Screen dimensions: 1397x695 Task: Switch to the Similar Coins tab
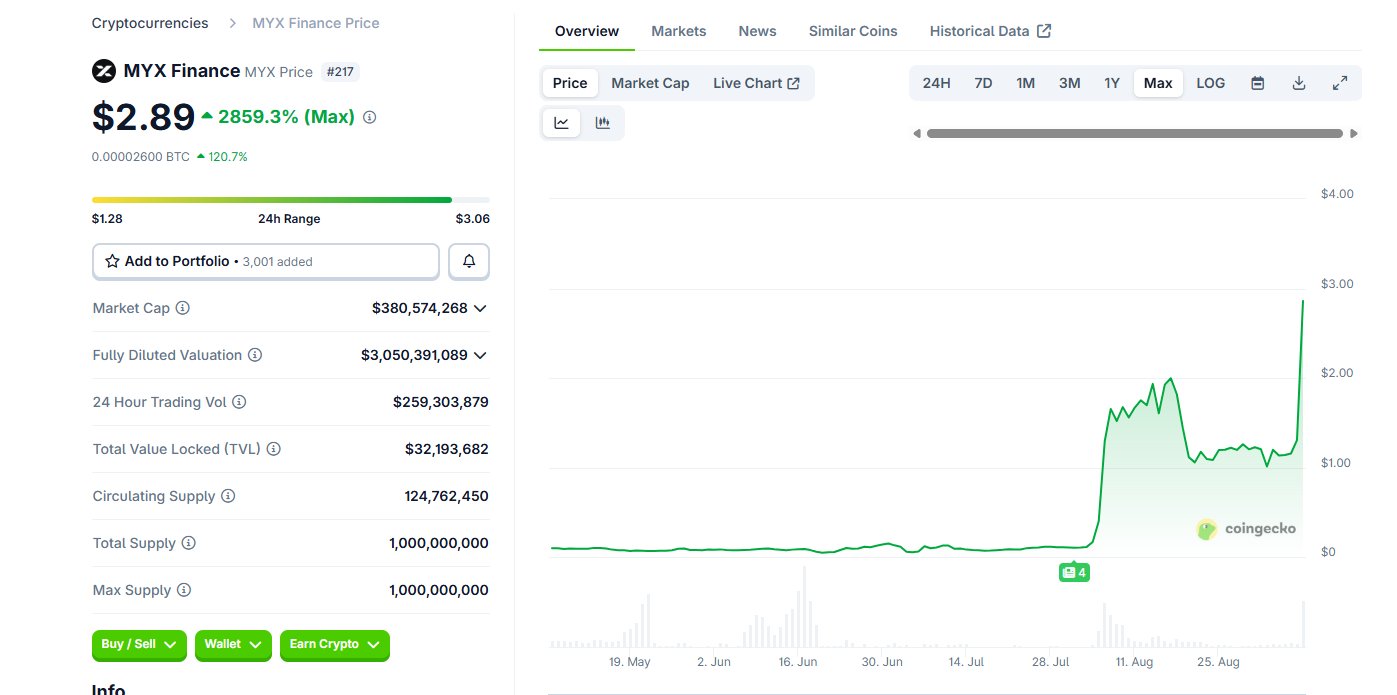coord(853,31)
